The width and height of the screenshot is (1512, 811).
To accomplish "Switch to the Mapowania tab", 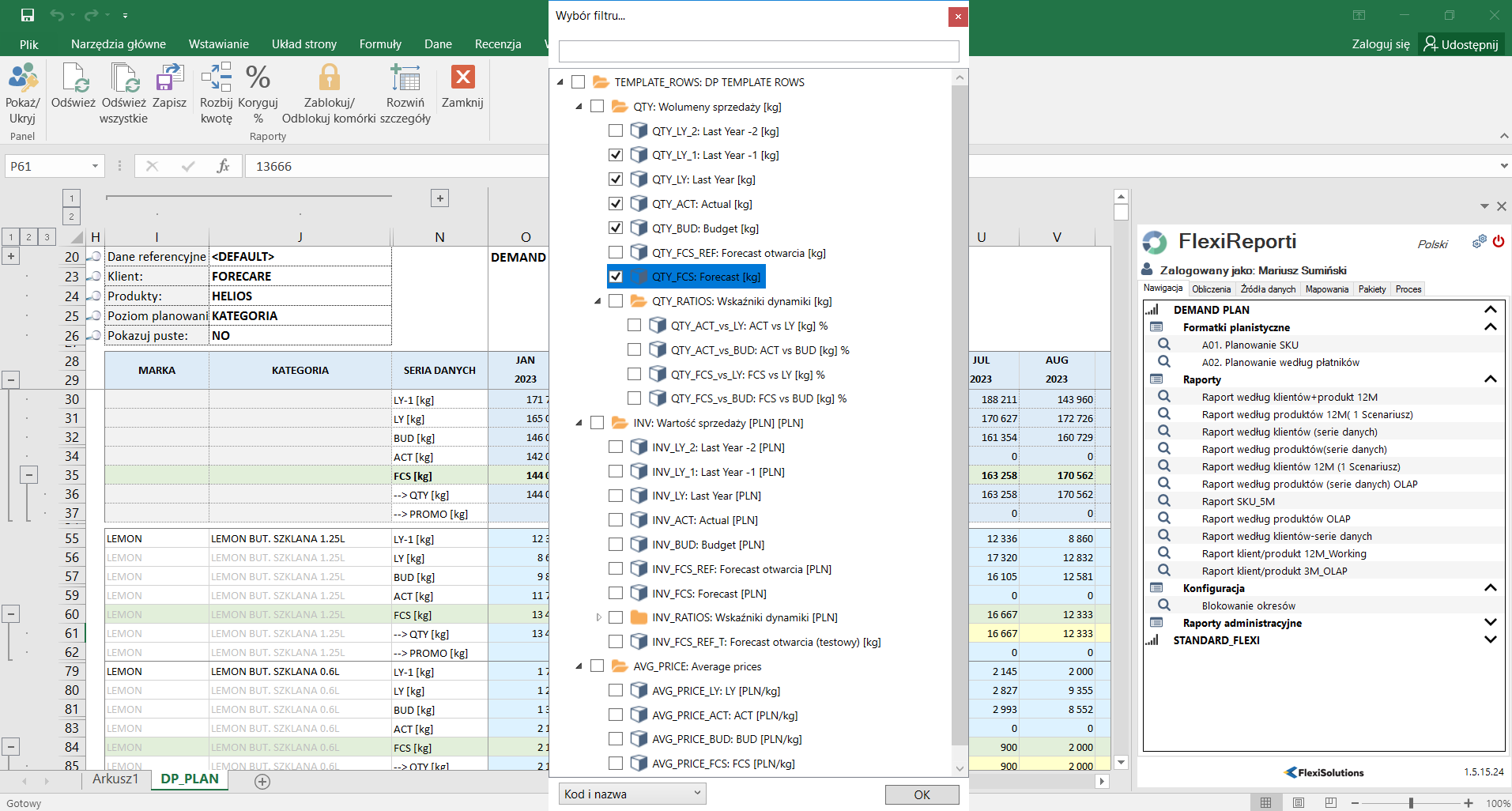I will coord(1326,289).
